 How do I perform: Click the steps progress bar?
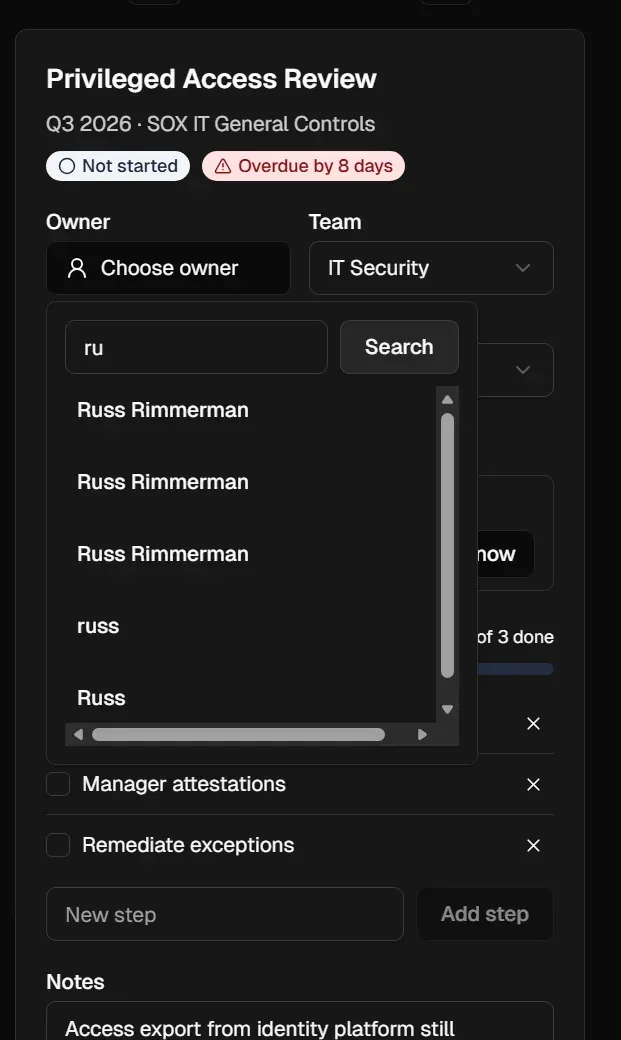[x=515, y=669]
